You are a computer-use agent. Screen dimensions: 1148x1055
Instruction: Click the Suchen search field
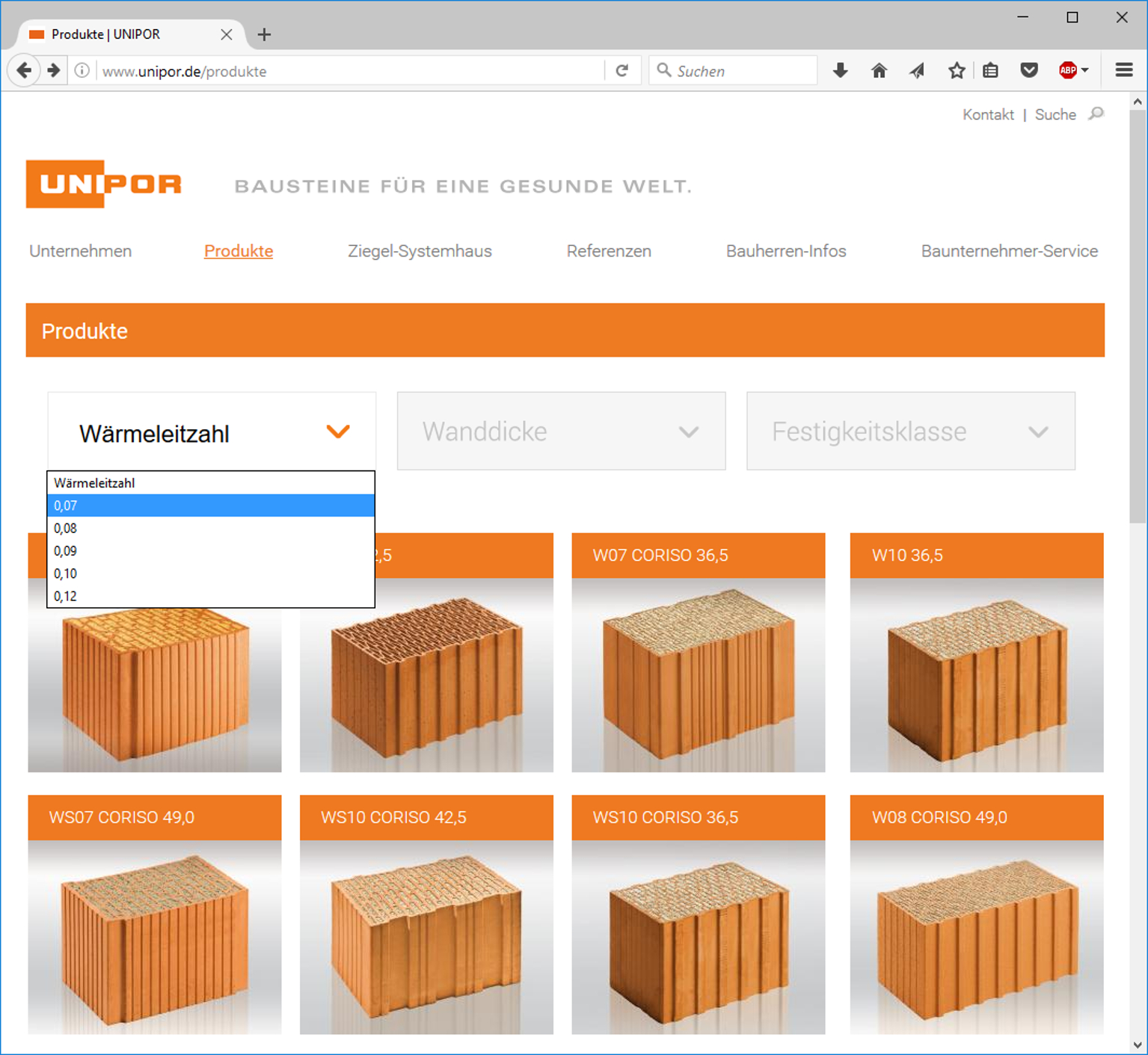pos(733,71)
